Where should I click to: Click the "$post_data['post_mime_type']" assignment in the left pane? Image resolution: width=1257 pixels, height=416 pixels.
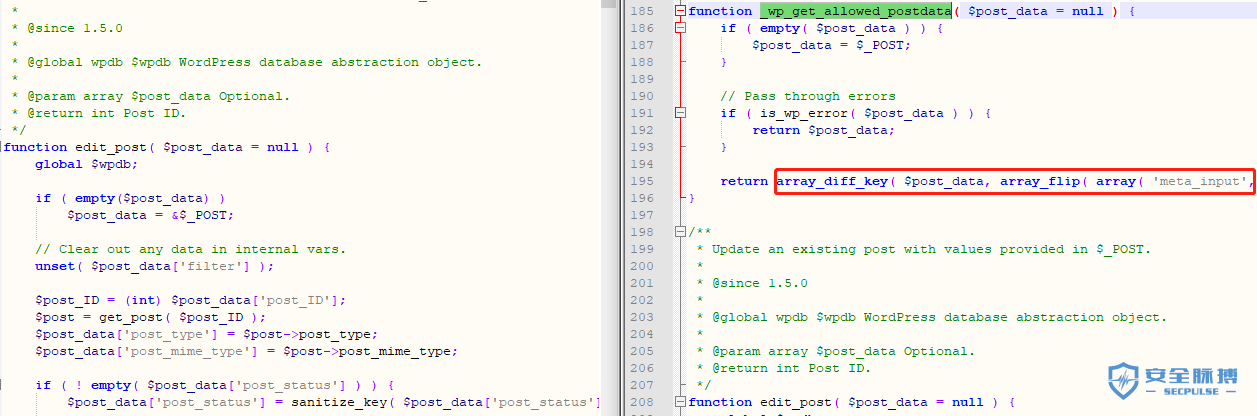247,351
